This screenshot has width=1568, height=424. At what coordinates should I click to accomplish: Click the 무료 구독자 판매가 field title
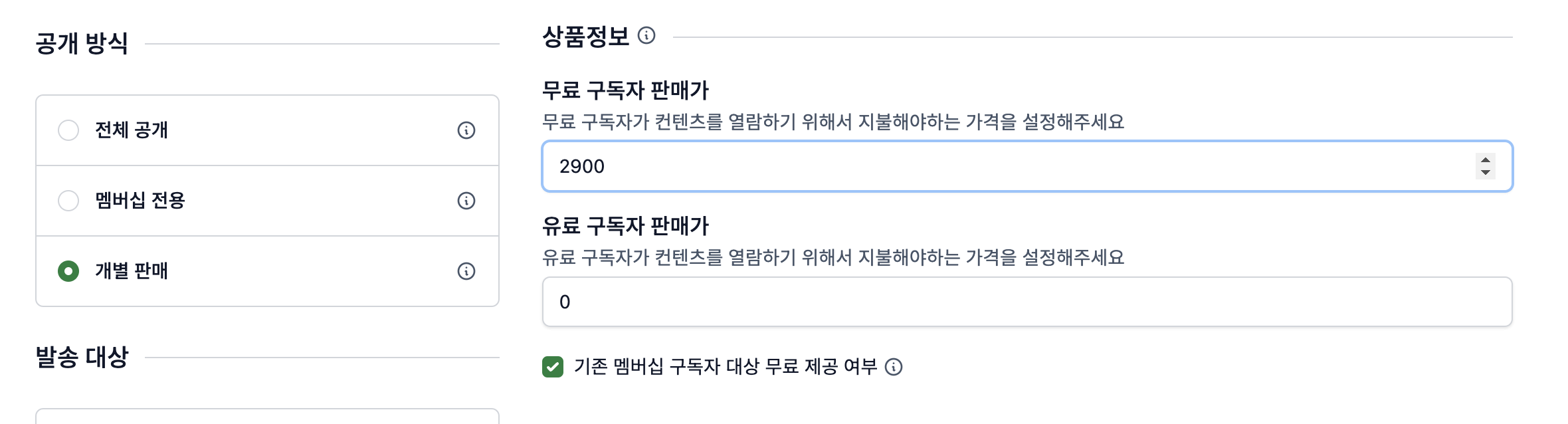[626, 90]
